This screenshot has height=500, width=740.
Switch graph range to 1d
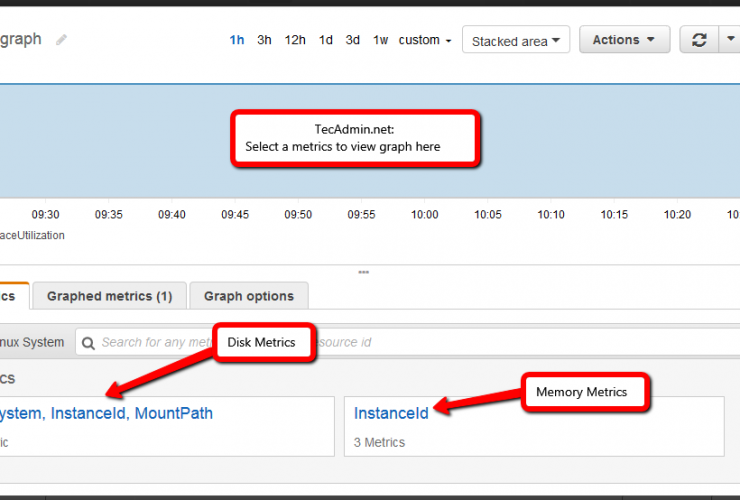326,40
